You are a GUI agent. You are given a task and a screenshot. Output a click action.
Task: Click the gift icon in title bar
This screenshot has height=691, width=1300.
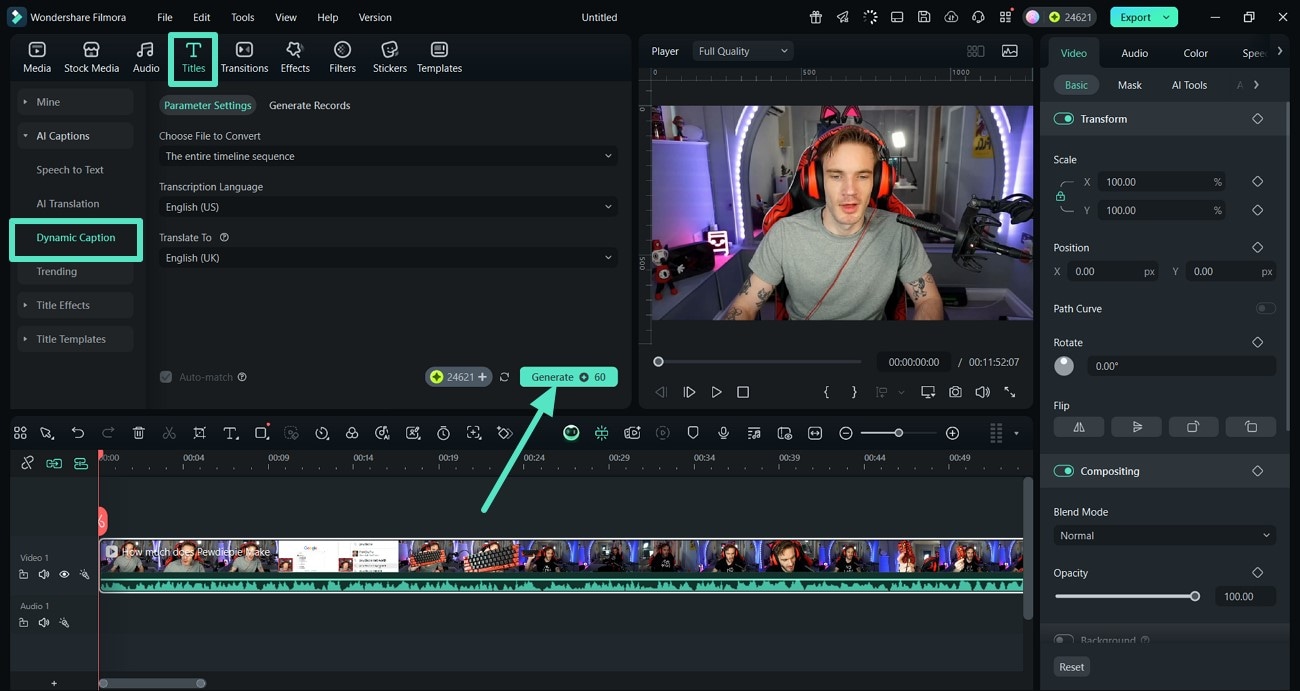pos(816,17)
